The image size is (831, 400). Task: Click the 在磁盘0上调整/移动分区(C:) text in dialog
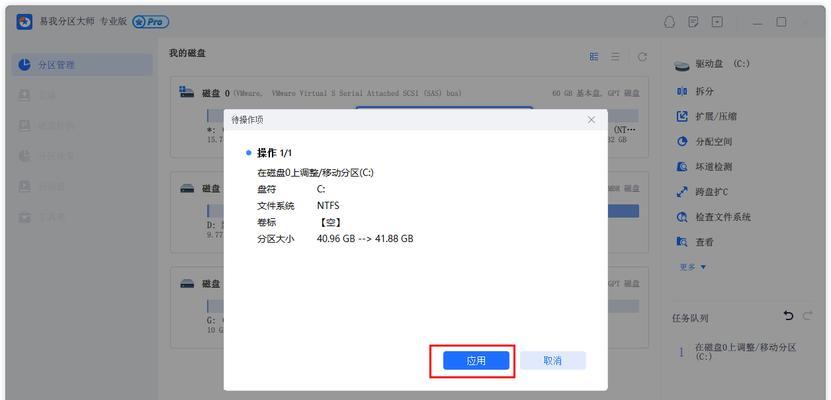pos(315,172)
